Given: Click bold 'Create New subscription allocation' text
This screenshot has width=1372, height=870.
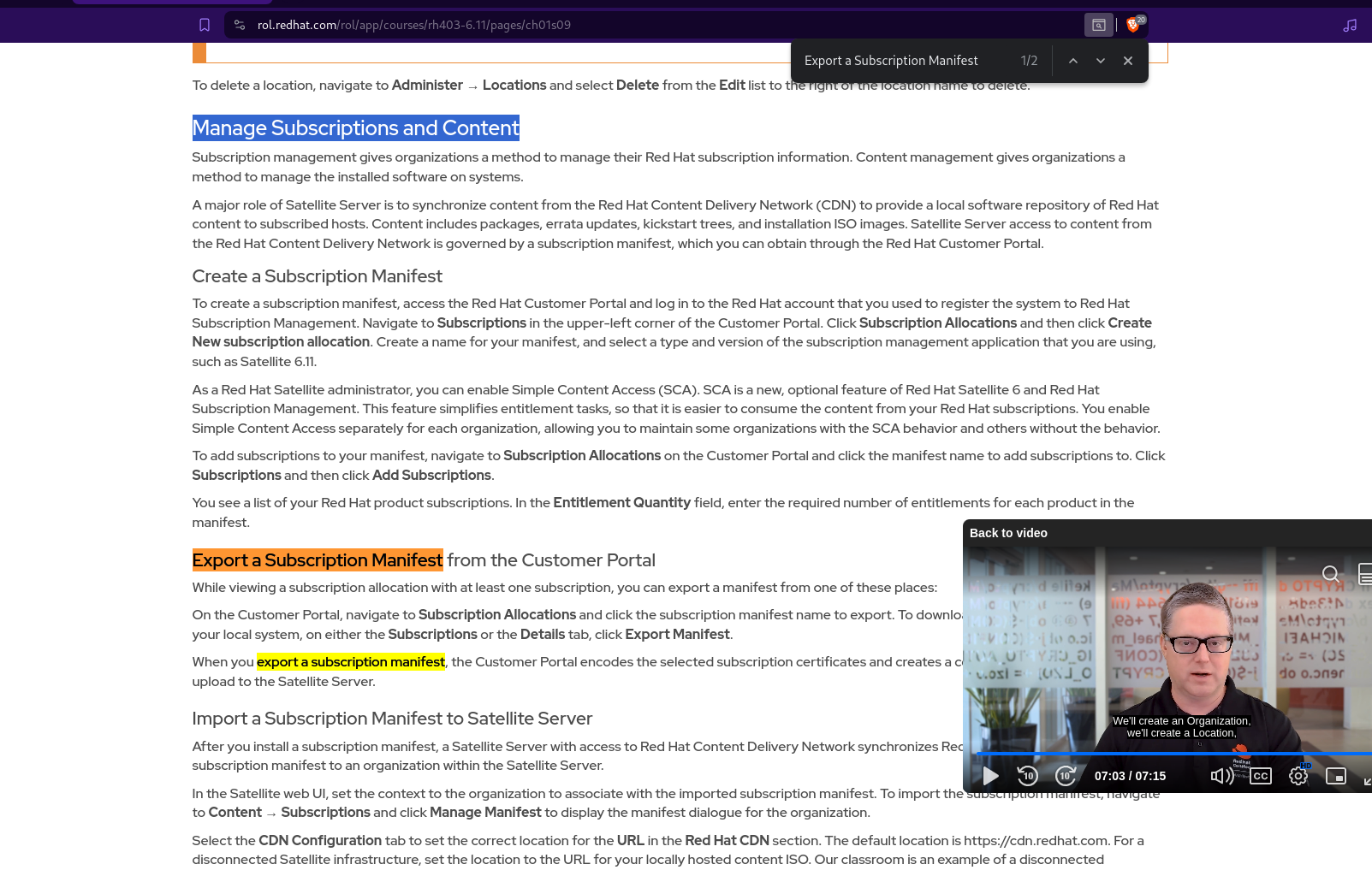Looking at the screenshot, I should [672, 333].
